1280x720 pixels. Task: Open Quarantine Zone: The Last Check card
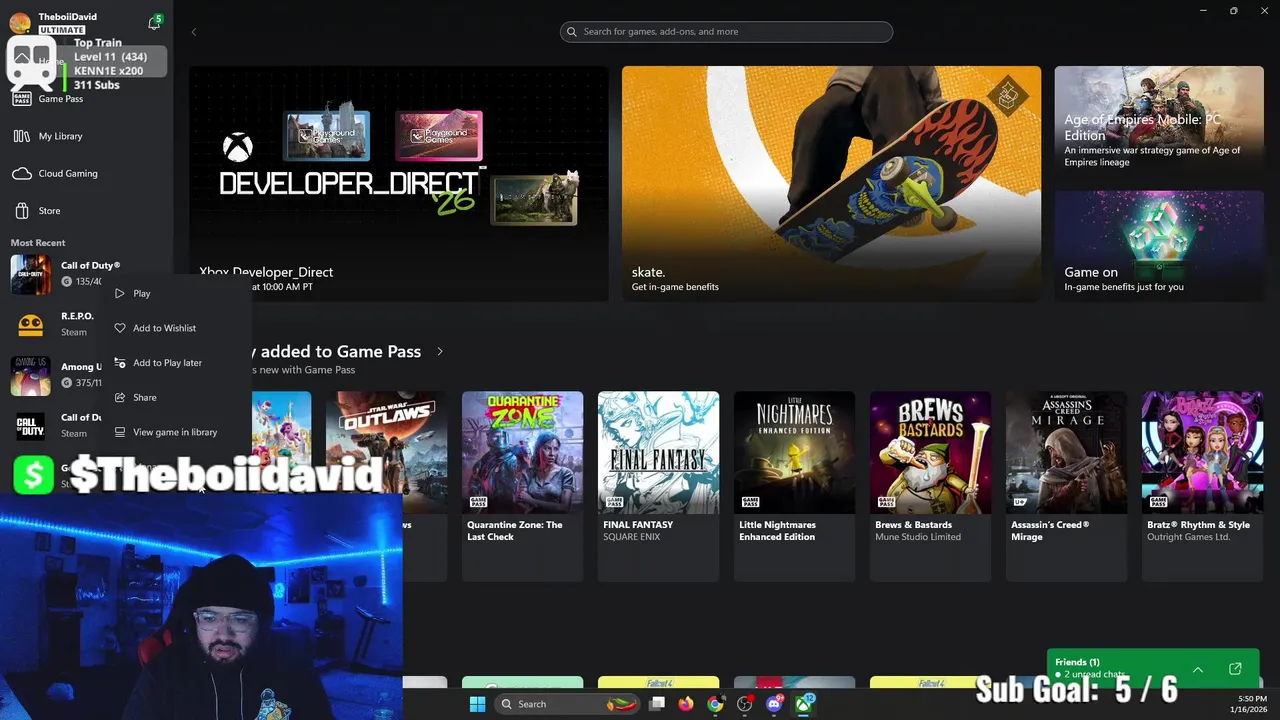coord(522,486)
